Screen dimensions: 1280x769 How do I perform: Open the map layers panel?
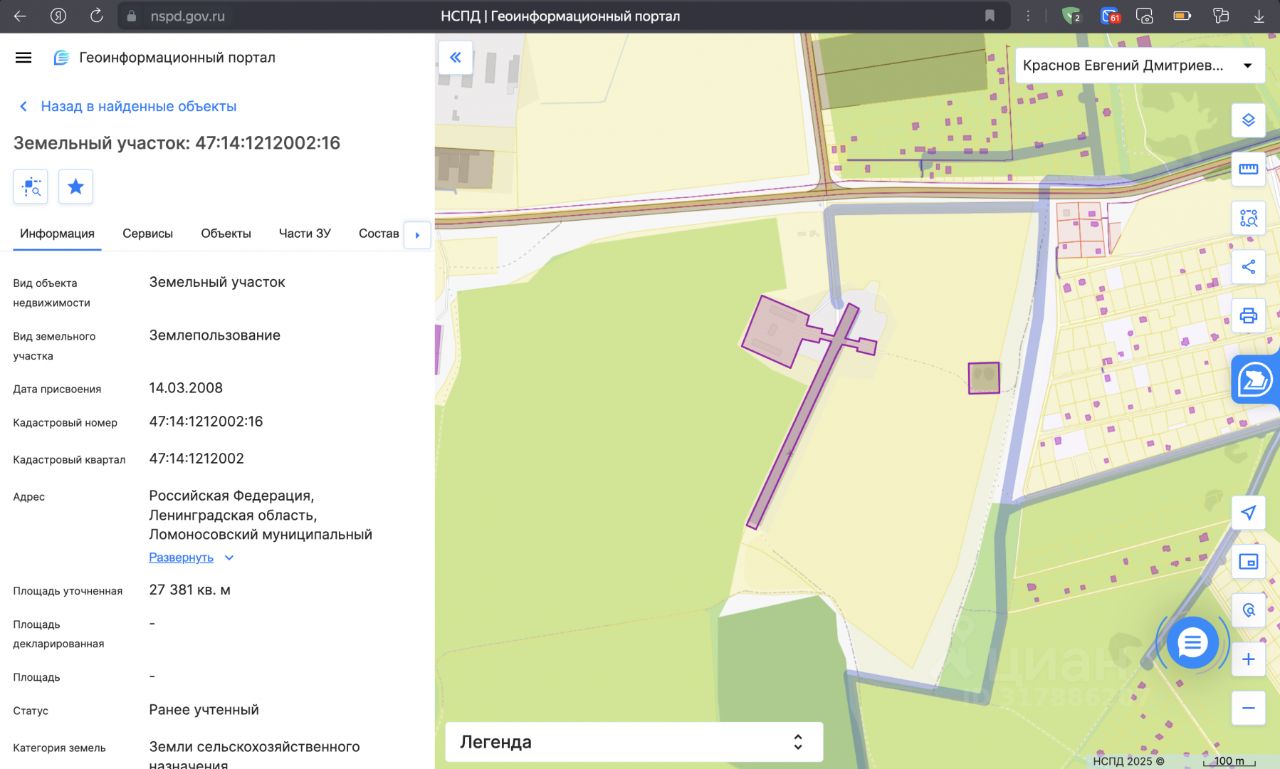(1248, 121)
